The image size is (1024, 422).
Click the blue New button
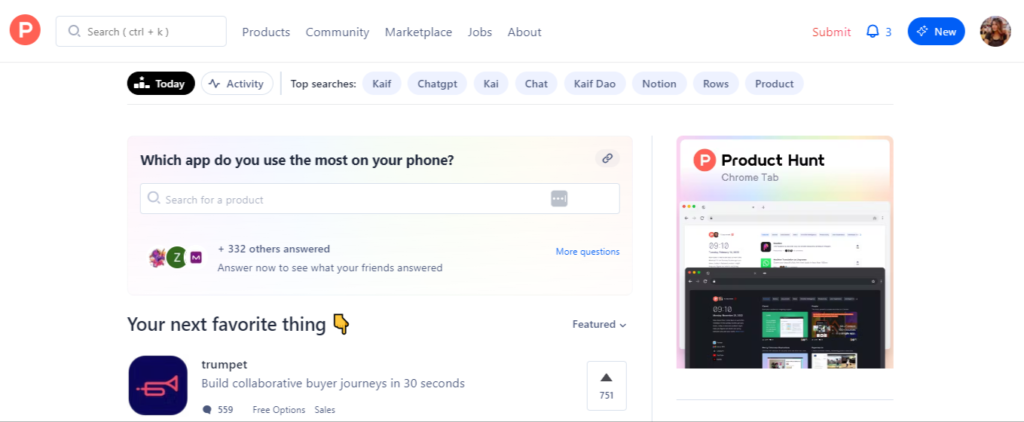pos(936,31)
